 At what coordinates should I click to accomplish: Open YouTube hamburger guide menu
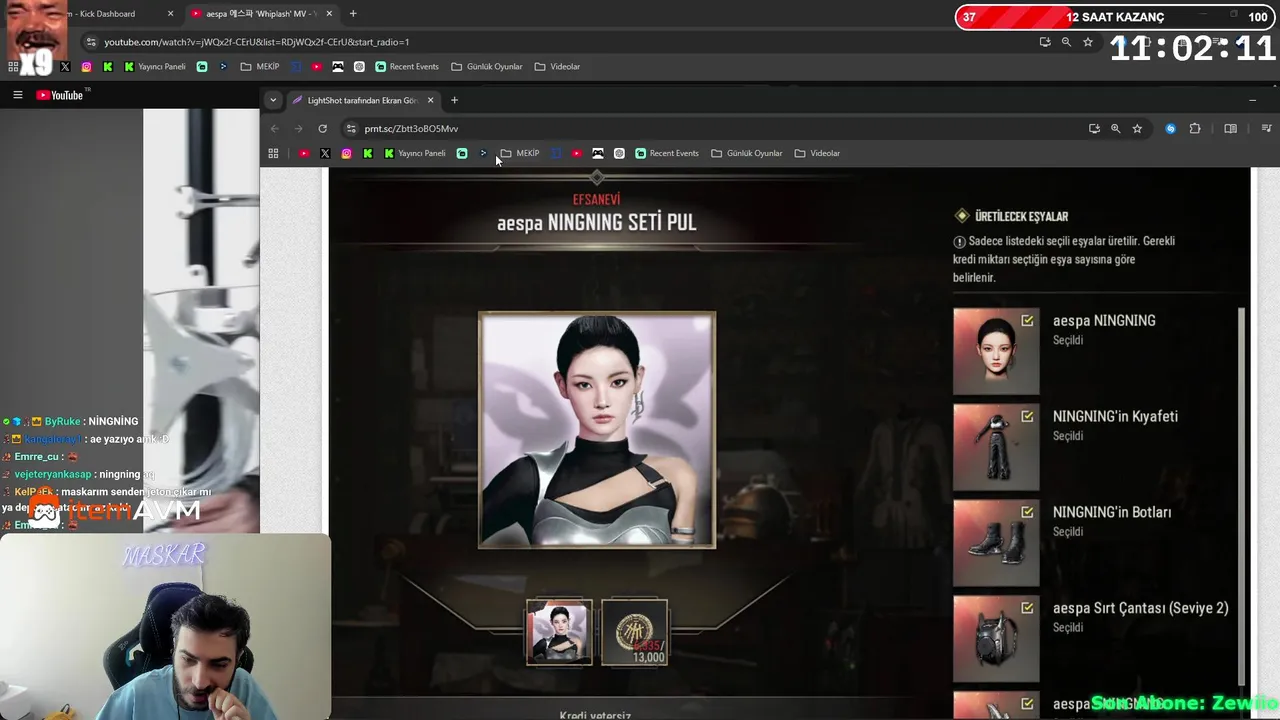click(17, 95)
